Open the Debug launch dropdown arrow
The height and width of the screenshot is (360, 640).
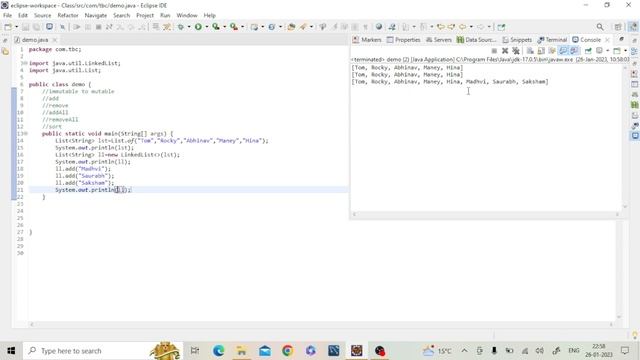tap(189, 27)
